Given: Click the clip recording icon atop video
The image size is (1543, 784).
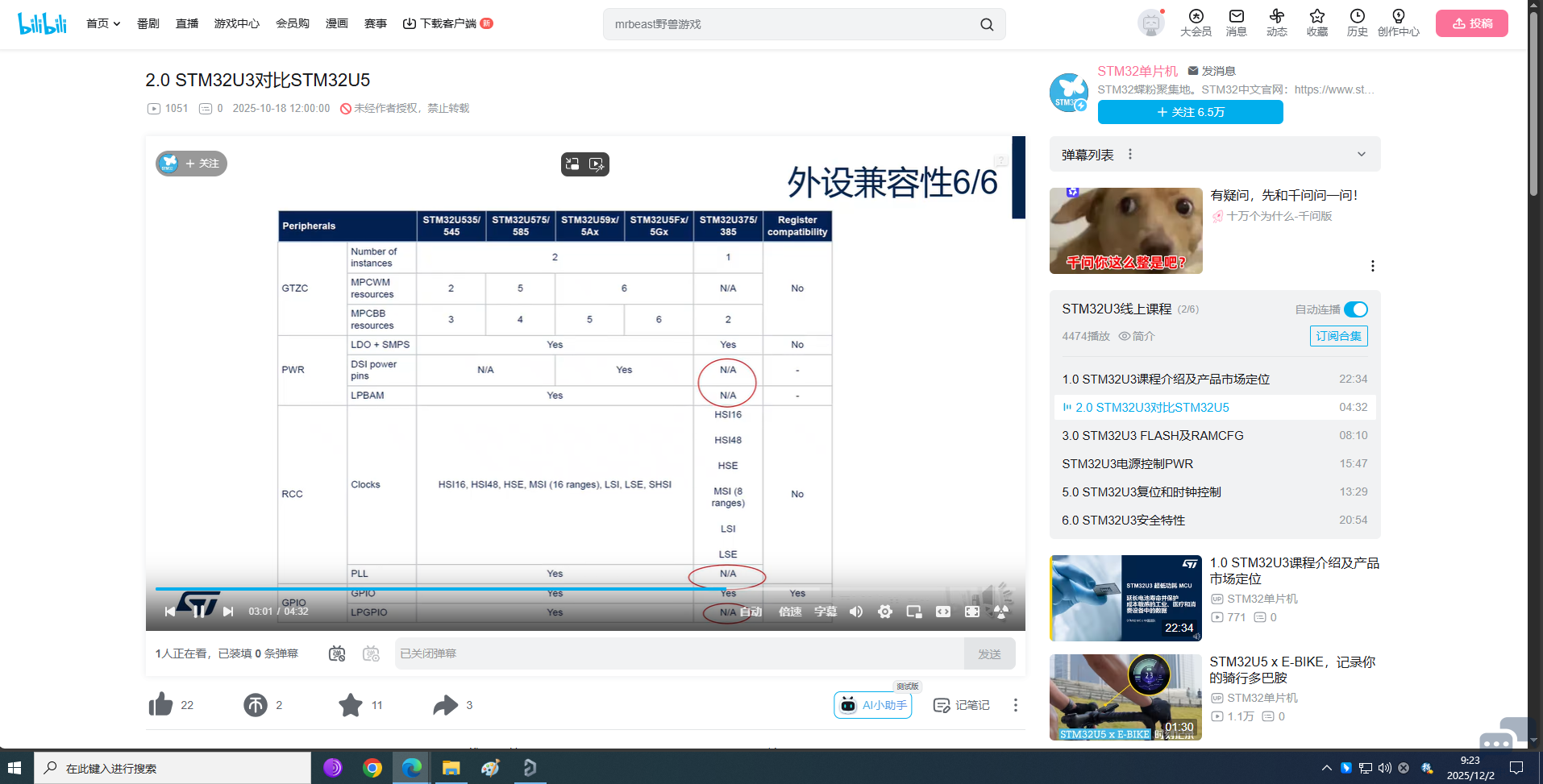Looking at the screenshot, I should [597, 164].
